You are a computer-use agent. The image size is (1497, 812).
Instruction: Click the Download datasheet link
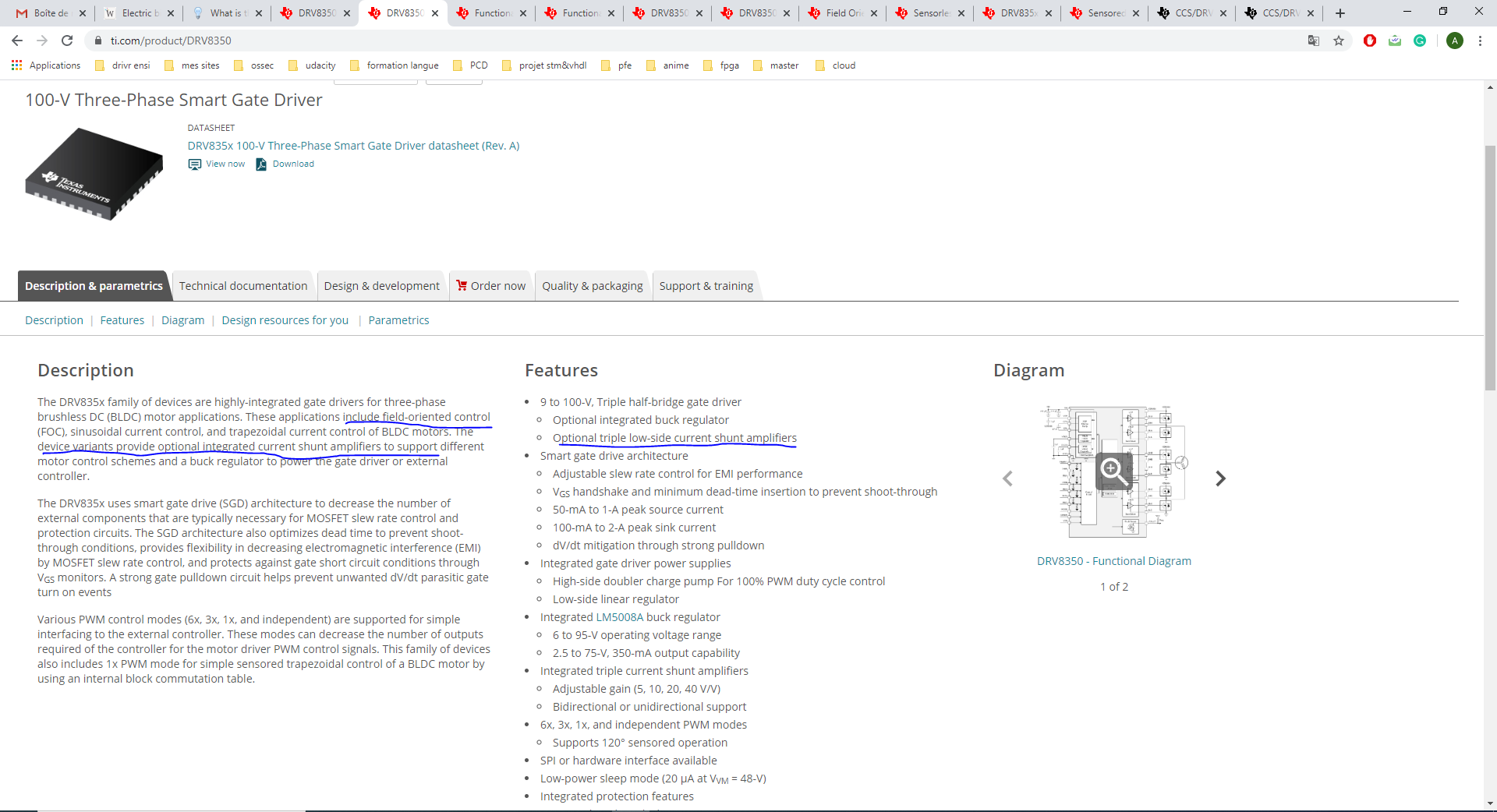pyautogui.click(x=293, y=164)
